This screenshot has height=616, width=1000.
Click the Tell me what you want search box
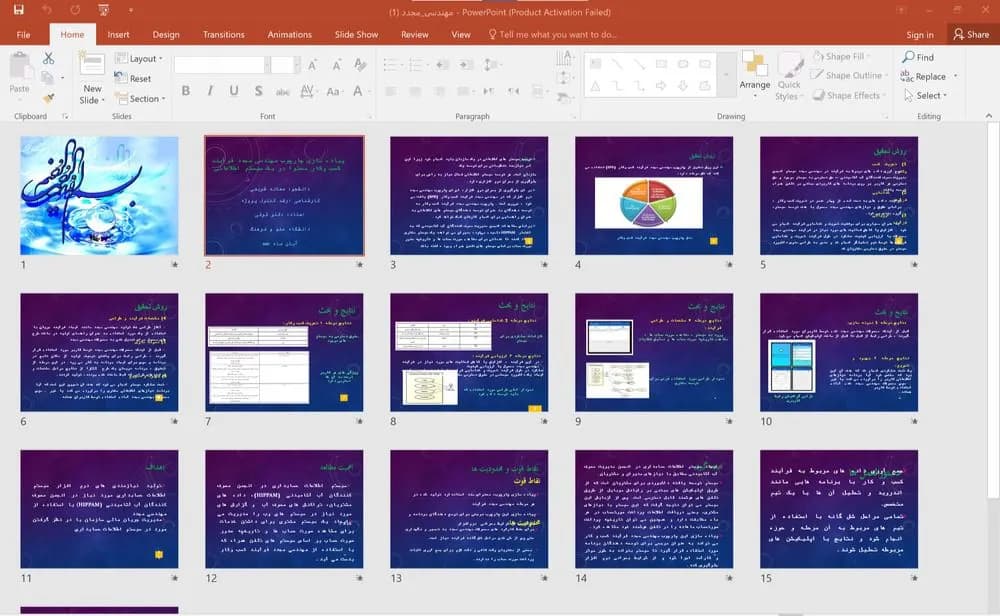(x=552, y=34)
